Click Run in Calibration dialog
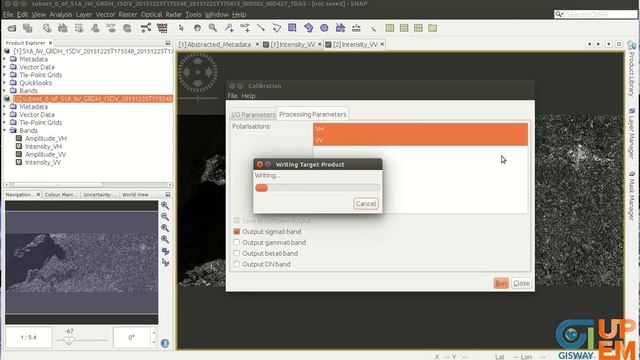The height and width of the screenshot is (360, 640). (501, 283)
